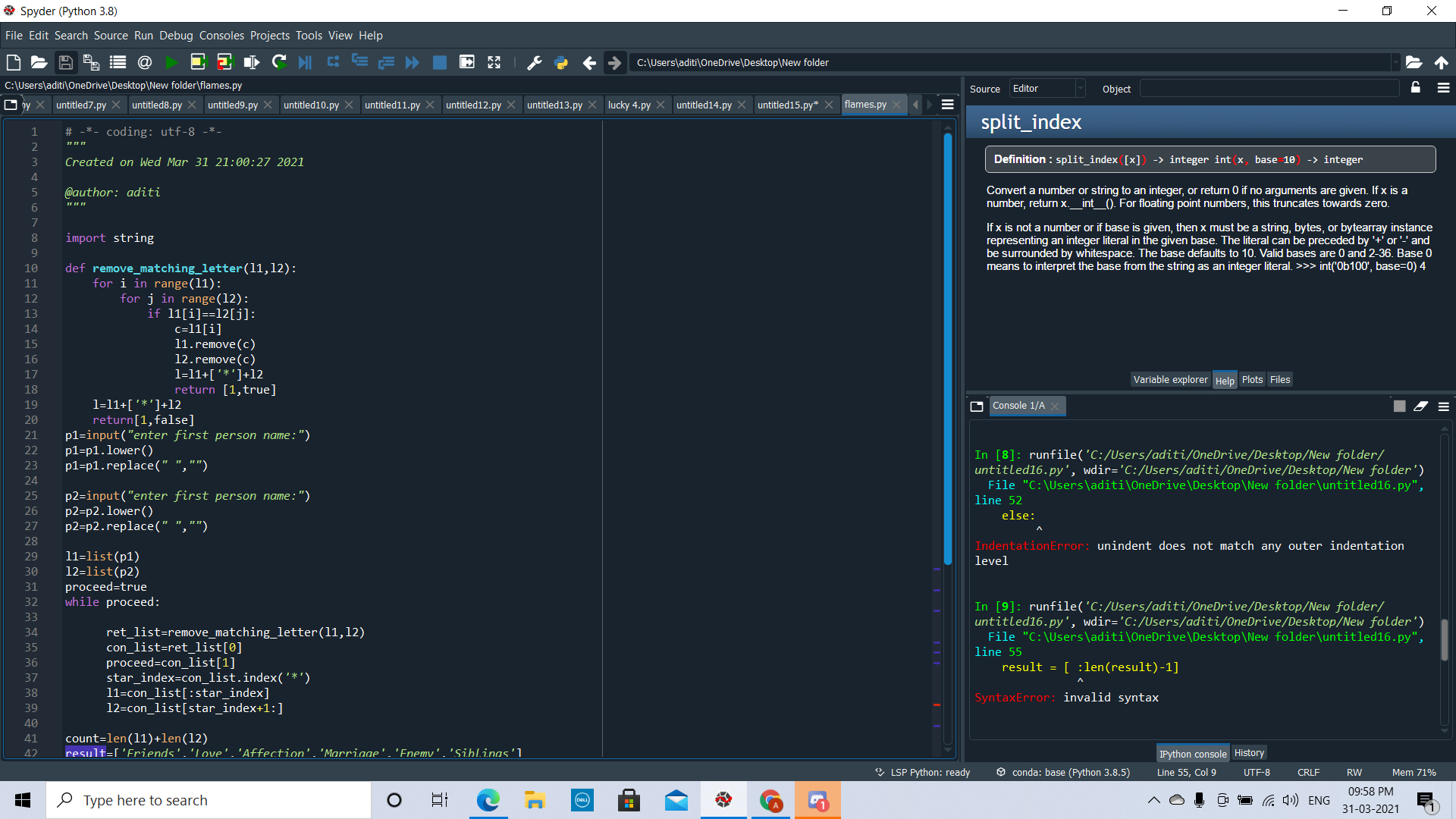Run the current cell with the yellow cell icon
This screenshot has height=819, width=1456.
point(198,62)
